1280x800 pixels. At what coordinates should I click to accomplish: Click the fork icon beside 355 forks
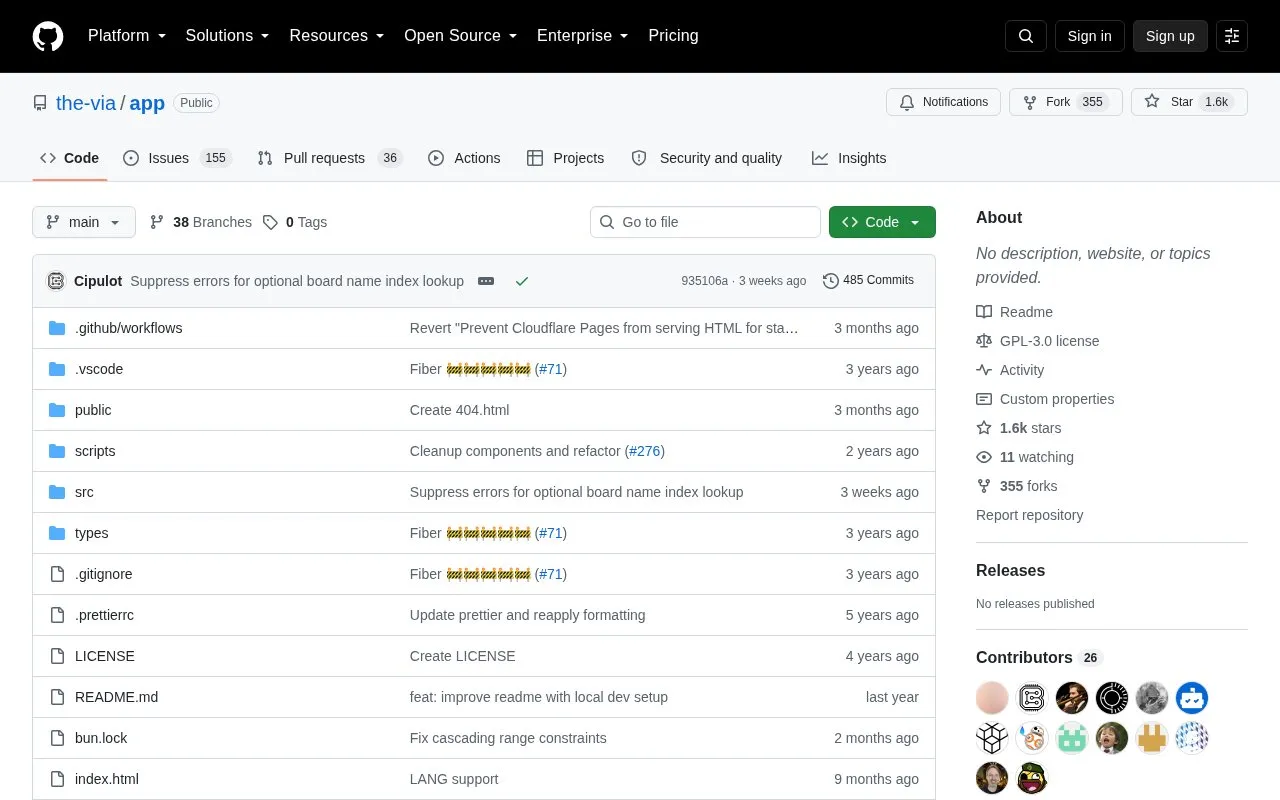point(984,486)
